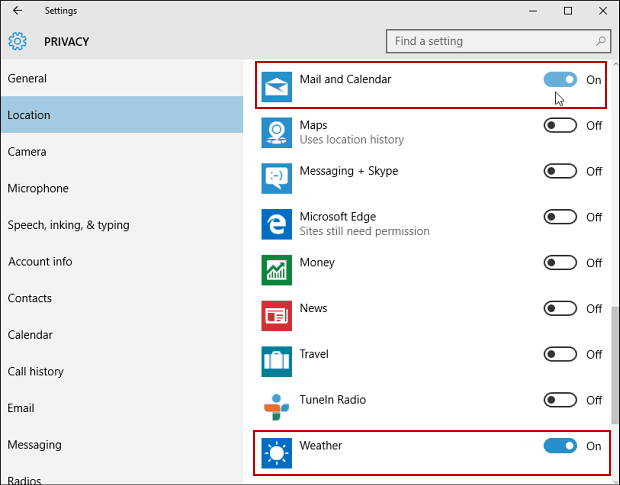Turn on Microsoft Edge location toggle
The height and width of the screenshot is (485, 620).
560,217
